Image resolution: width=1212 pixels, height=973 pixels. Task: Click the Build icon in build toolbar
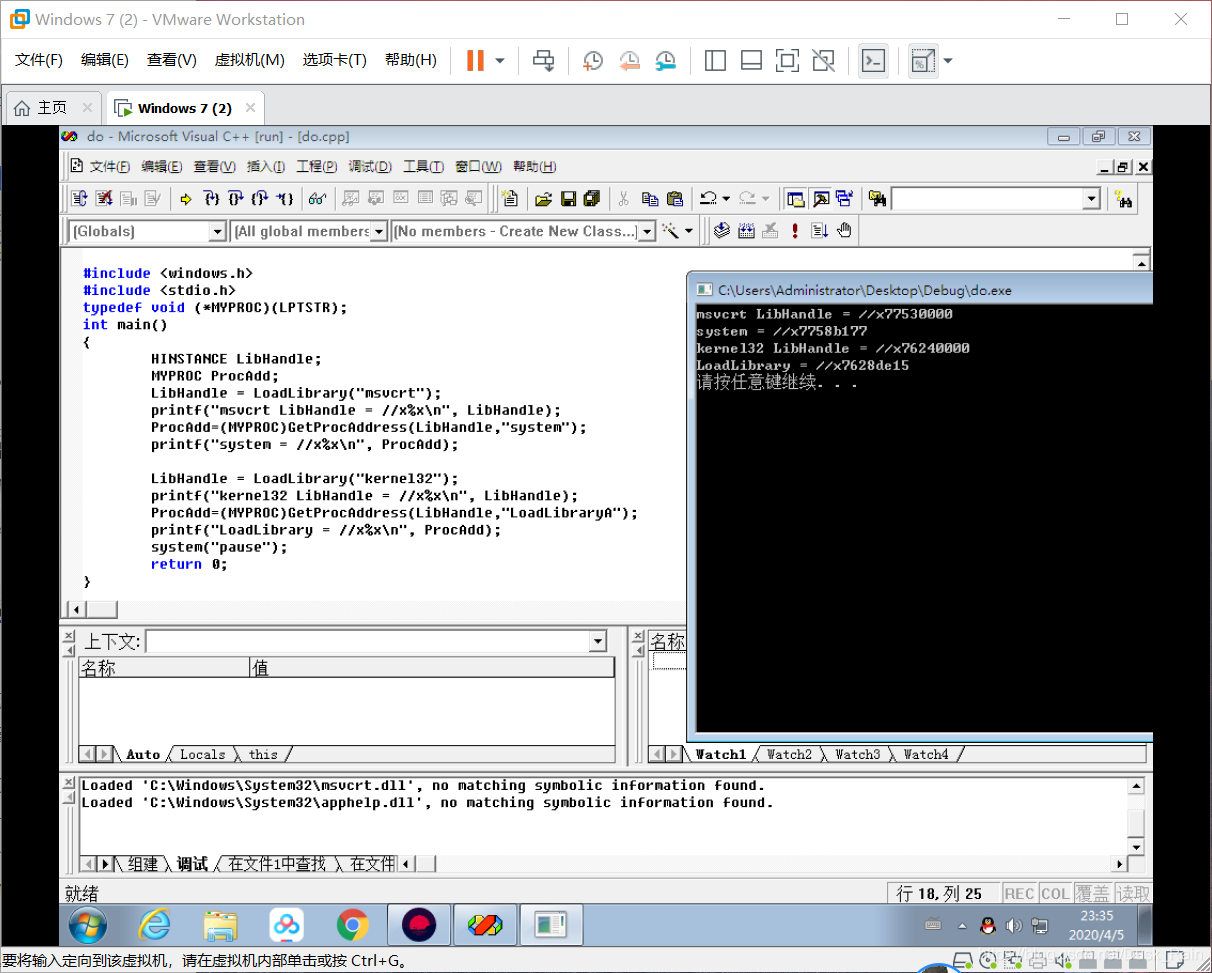click(x=746, y=231)
